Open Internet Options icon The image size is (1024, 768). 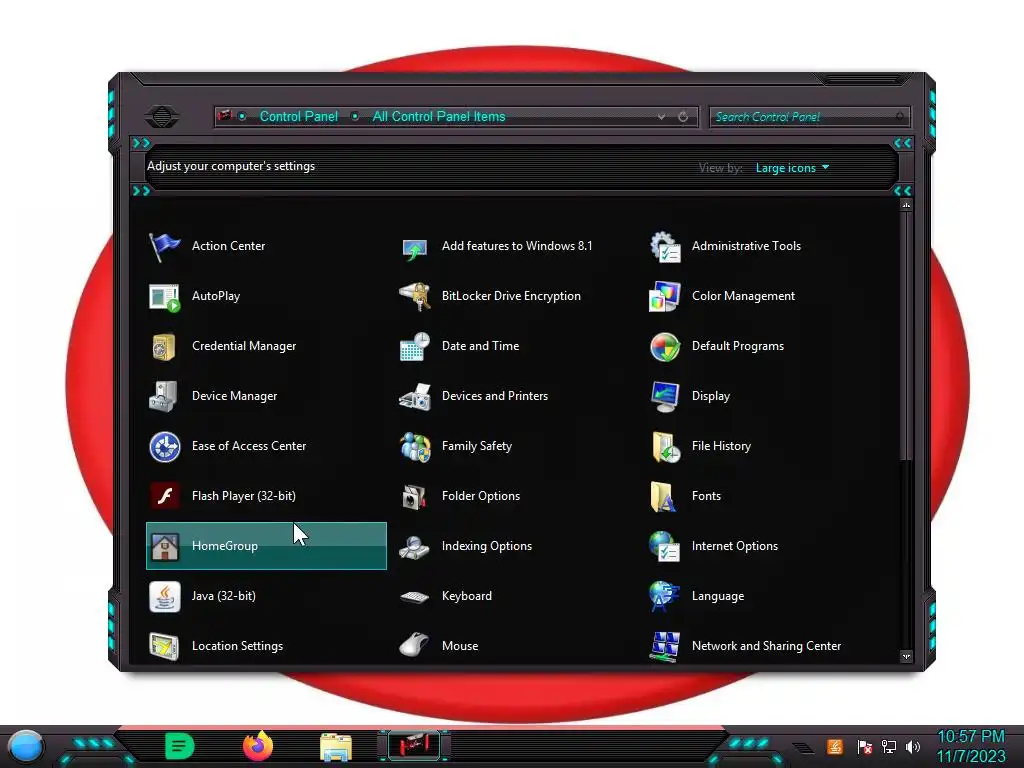click(x=665, y=547)
